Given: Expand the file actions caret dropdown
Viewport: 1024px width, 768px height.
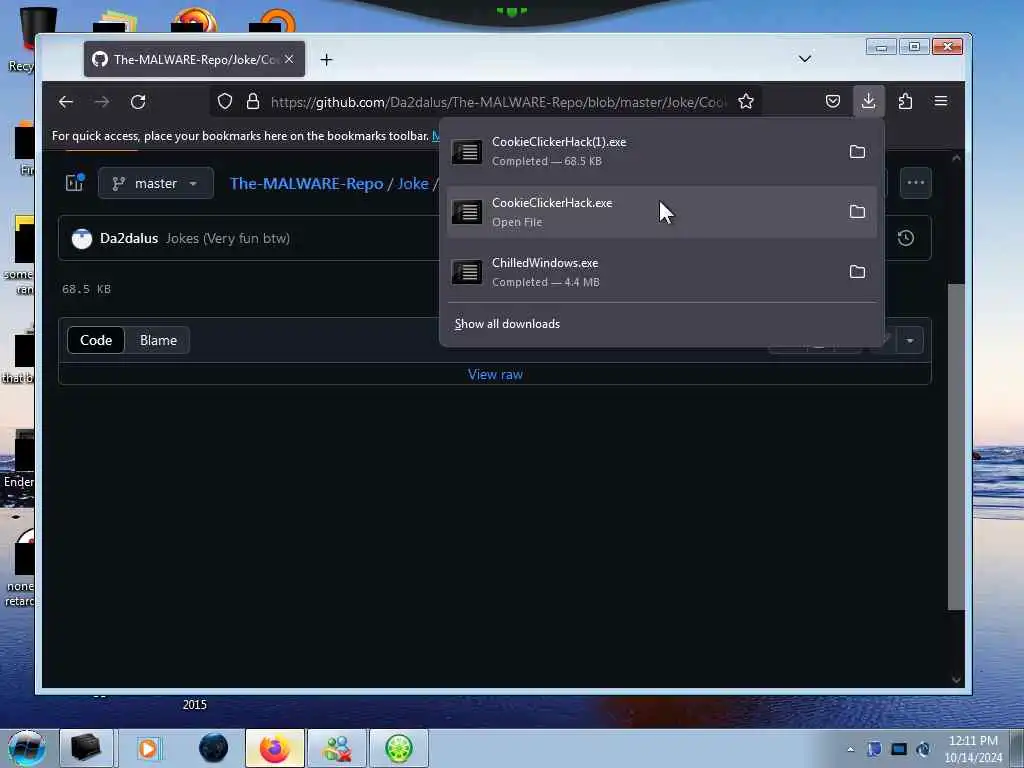Looking at the screenshot, I should click(x=910, y=340).
